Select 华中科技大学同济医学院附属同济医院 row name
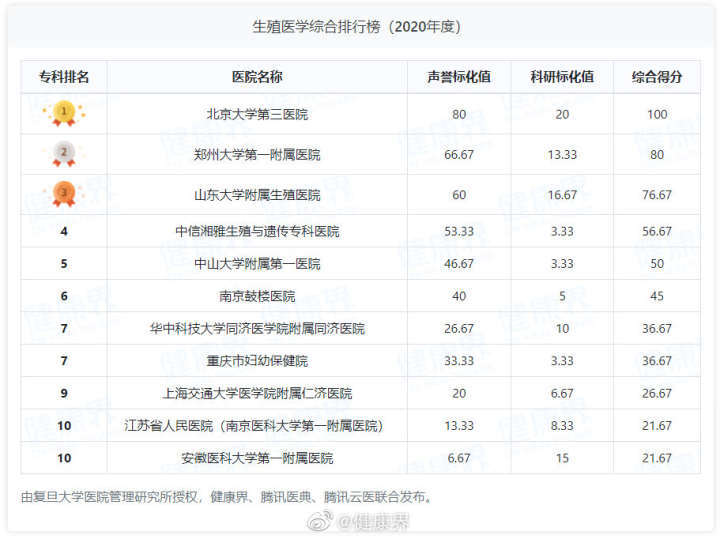Image resolution: width=720 pixels, height=539 pixels. click(257, 328)
